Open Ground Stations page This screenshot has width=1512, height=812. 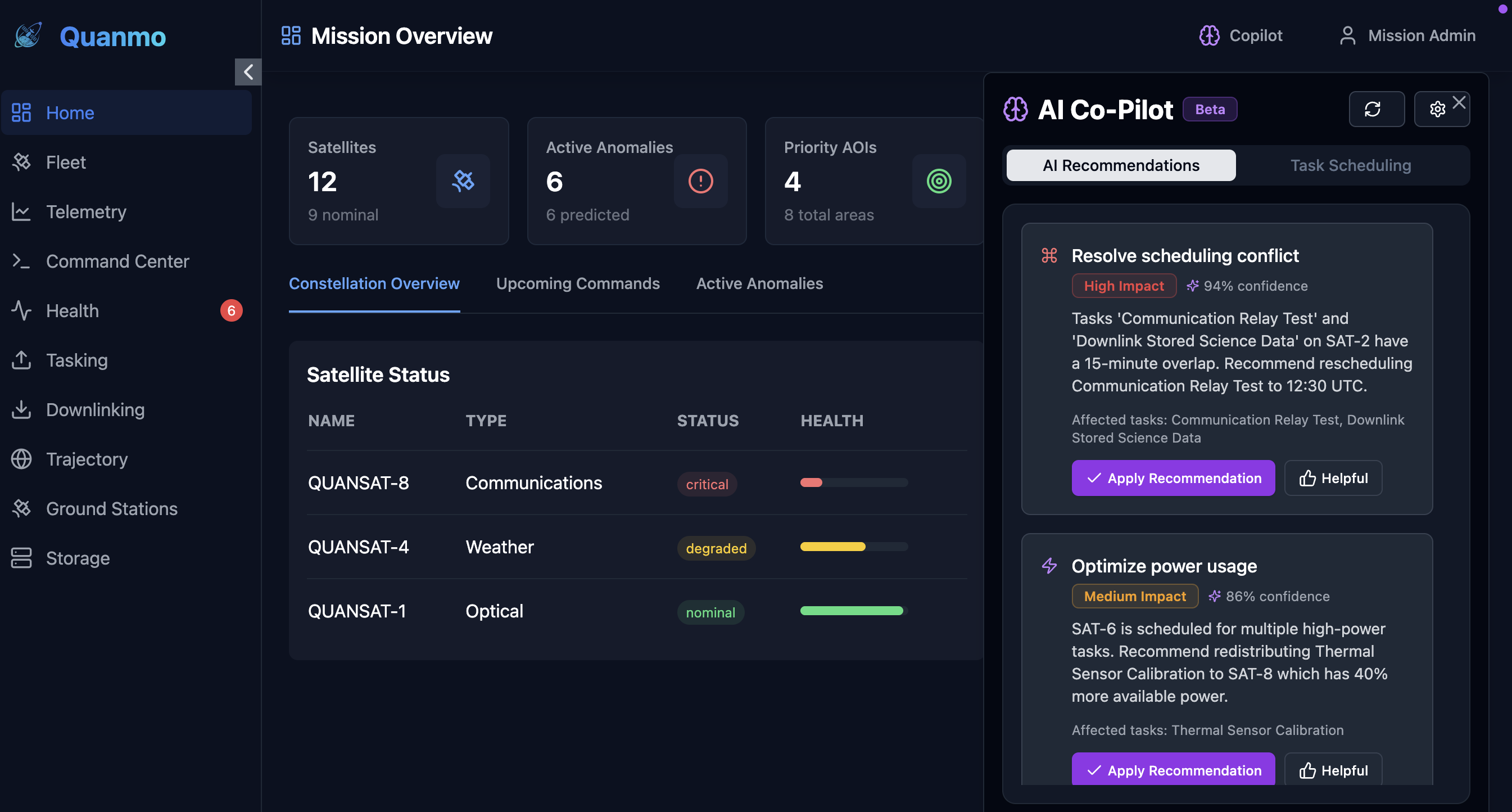[x=111, y=508]
